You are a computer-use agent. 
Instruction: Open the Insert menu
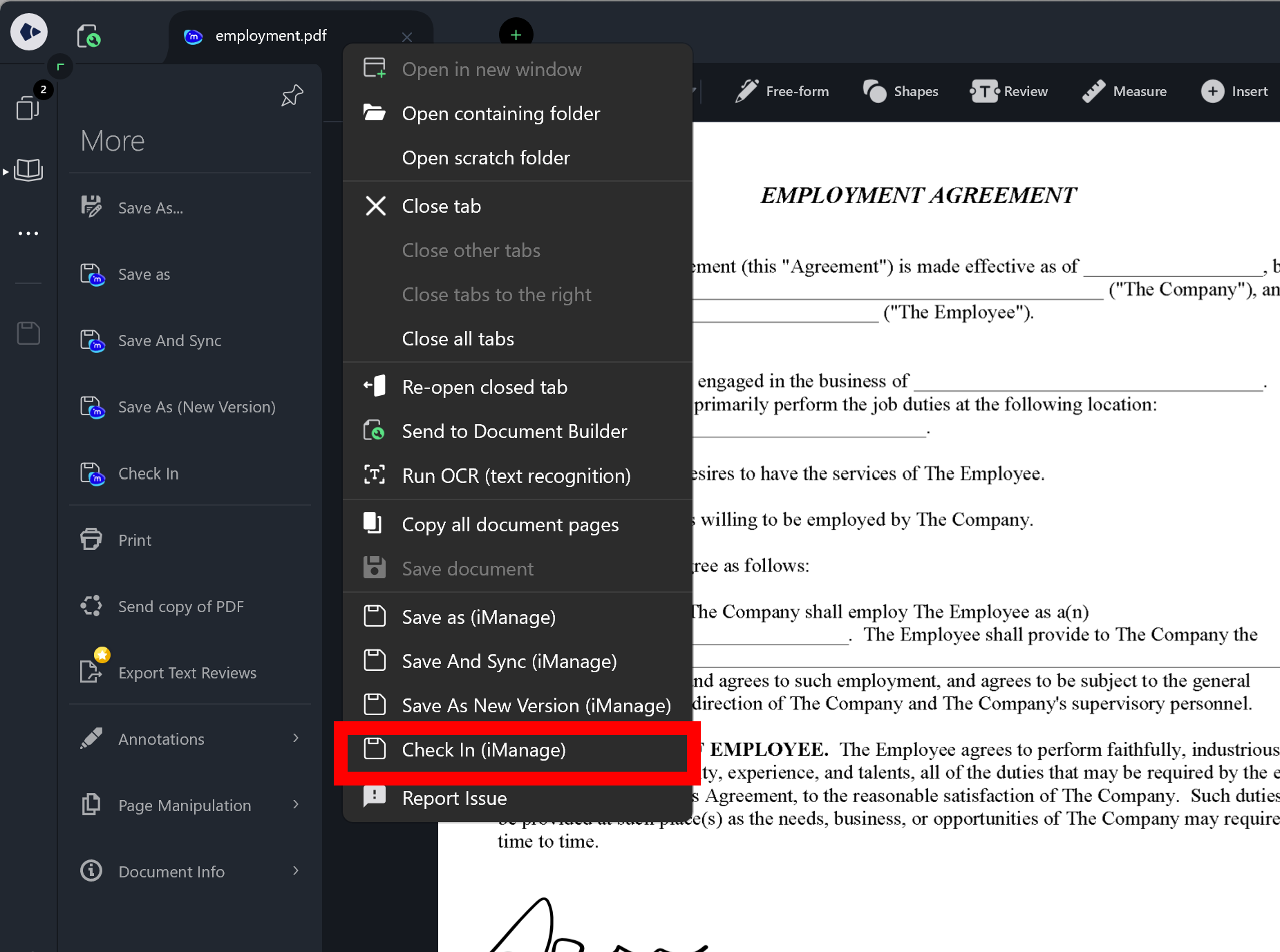pos(1236,91)
